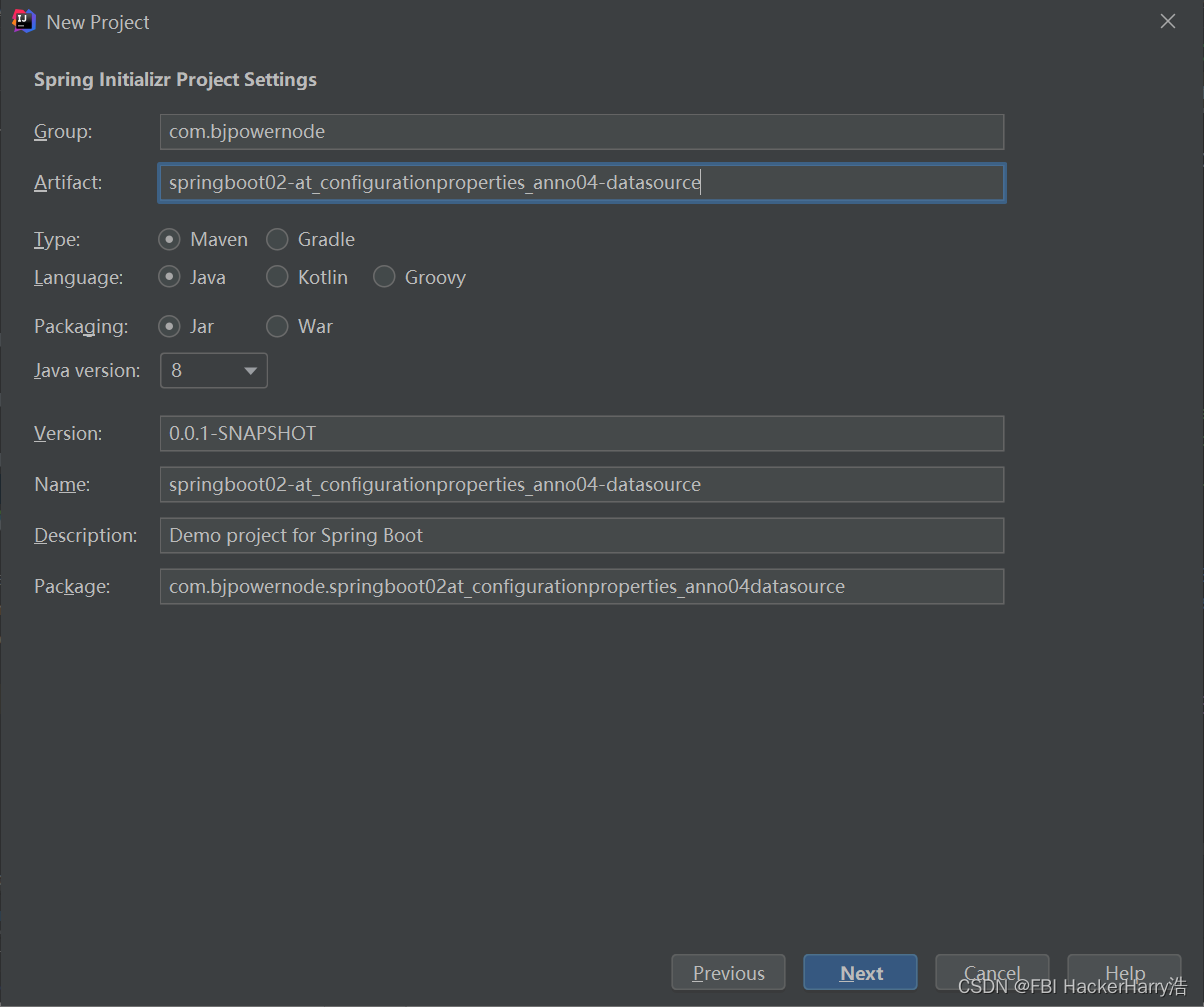Screen dimensions: 1204x1007
Task: Select Maven as project type
Action: coord(171,239)
